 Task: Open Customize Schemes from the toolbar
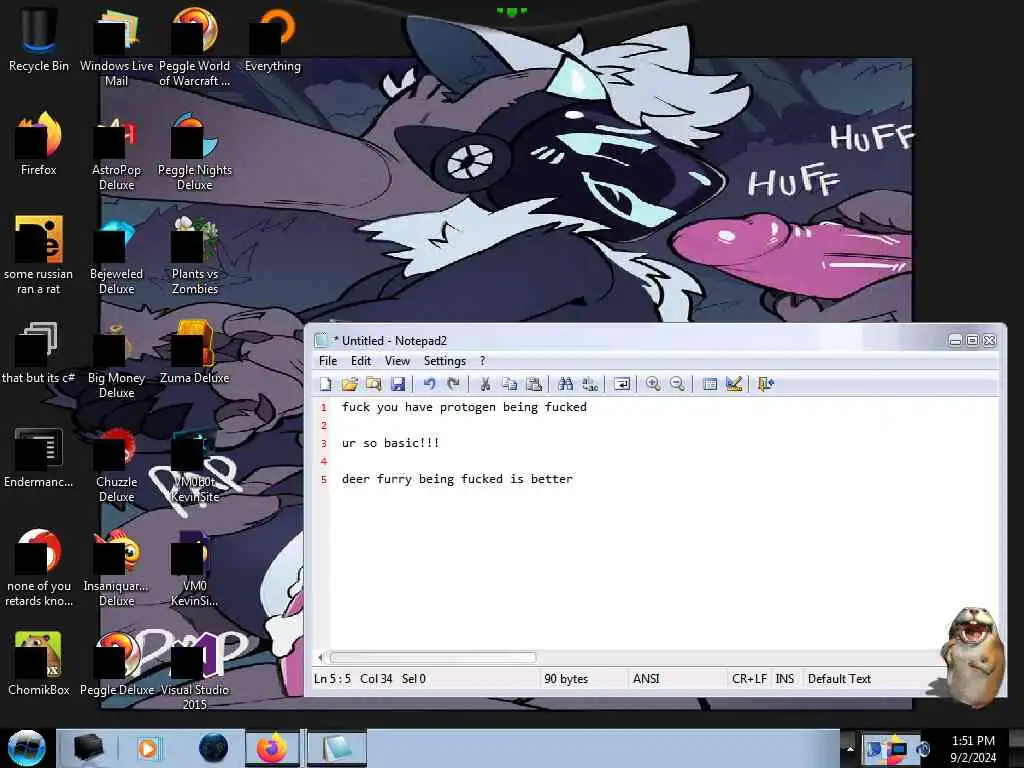coord(733,384)
